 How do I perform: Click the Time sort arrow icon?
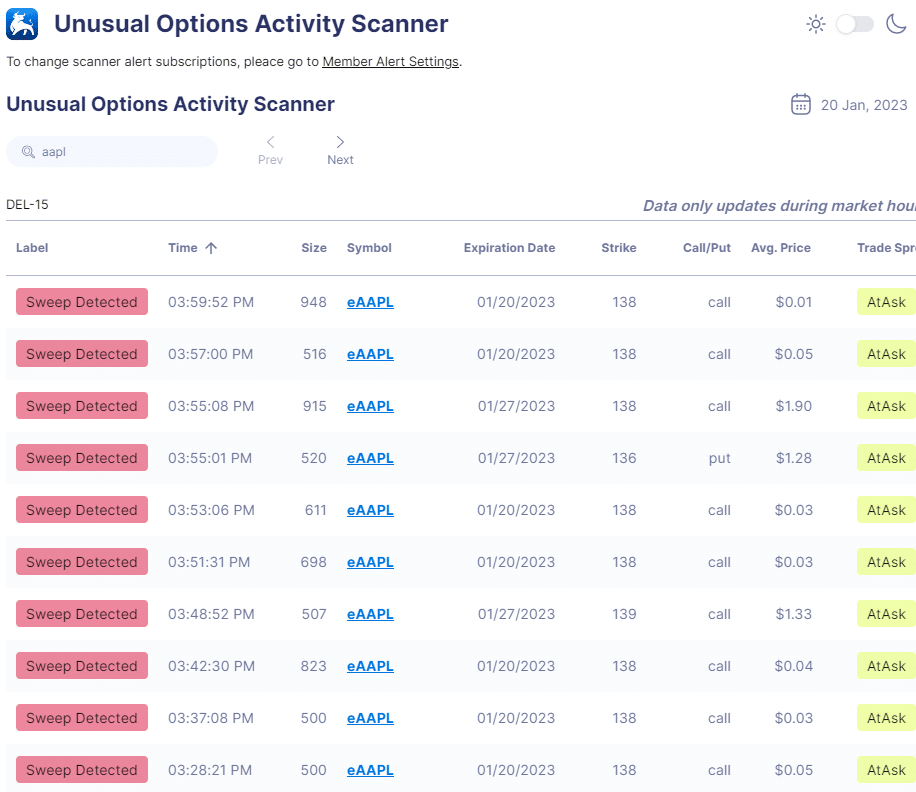point(211,248)
